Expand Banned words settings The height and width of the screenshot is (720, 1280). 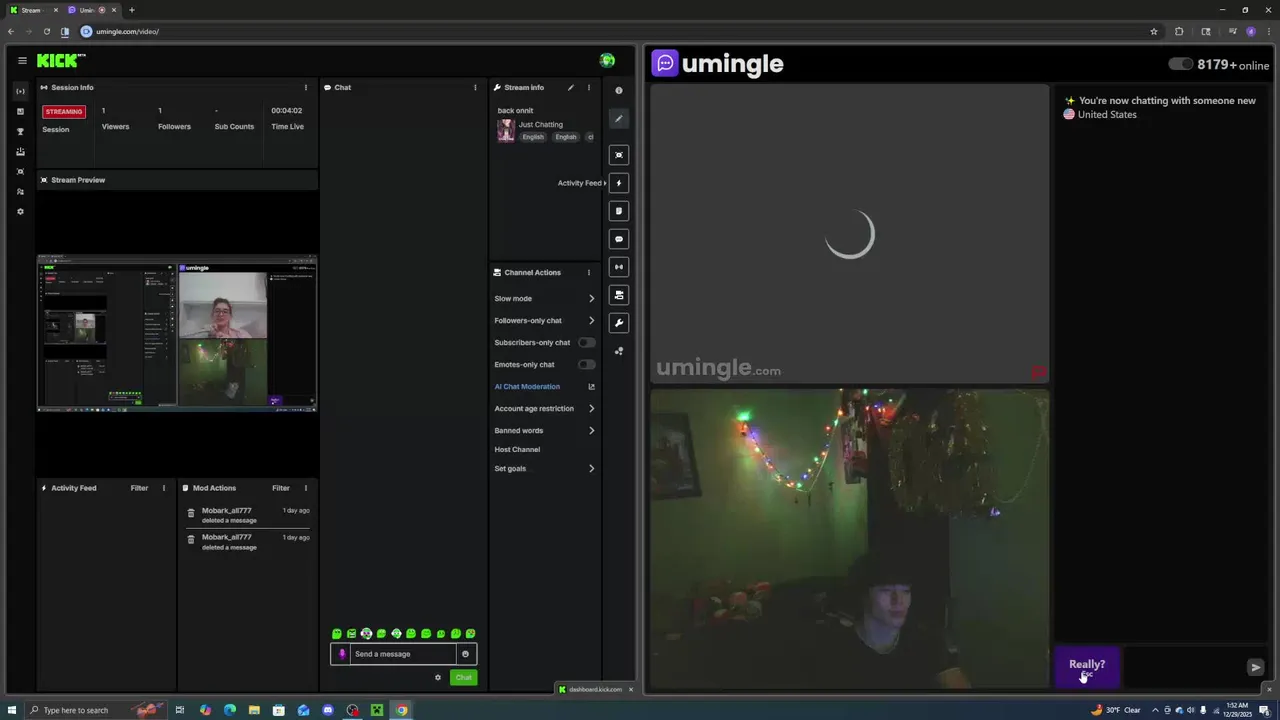click(544, 430)
